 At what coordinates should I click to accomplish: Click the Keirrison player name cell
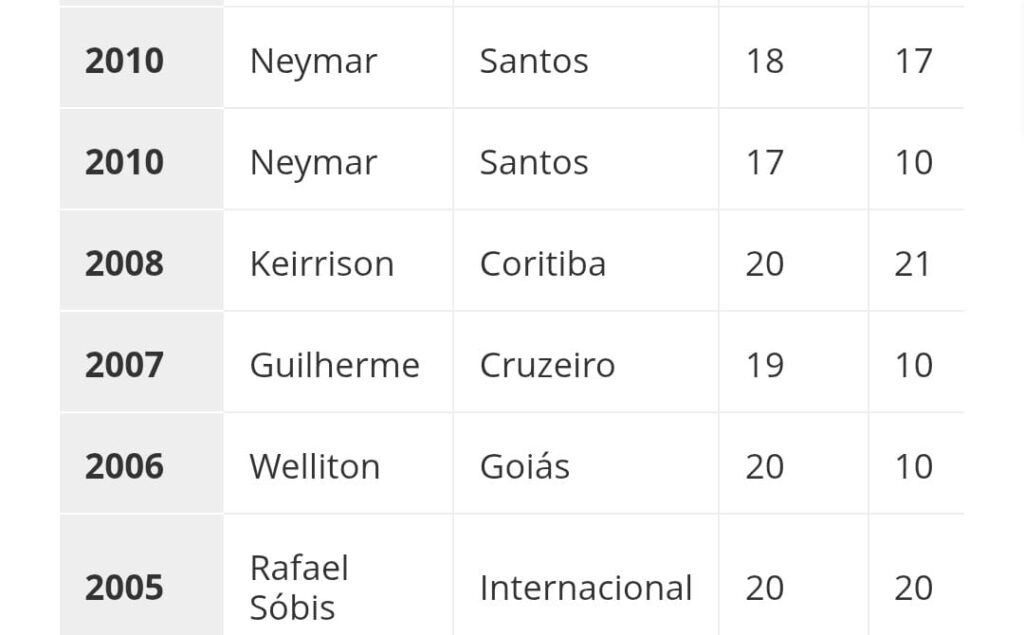point(322,264)
